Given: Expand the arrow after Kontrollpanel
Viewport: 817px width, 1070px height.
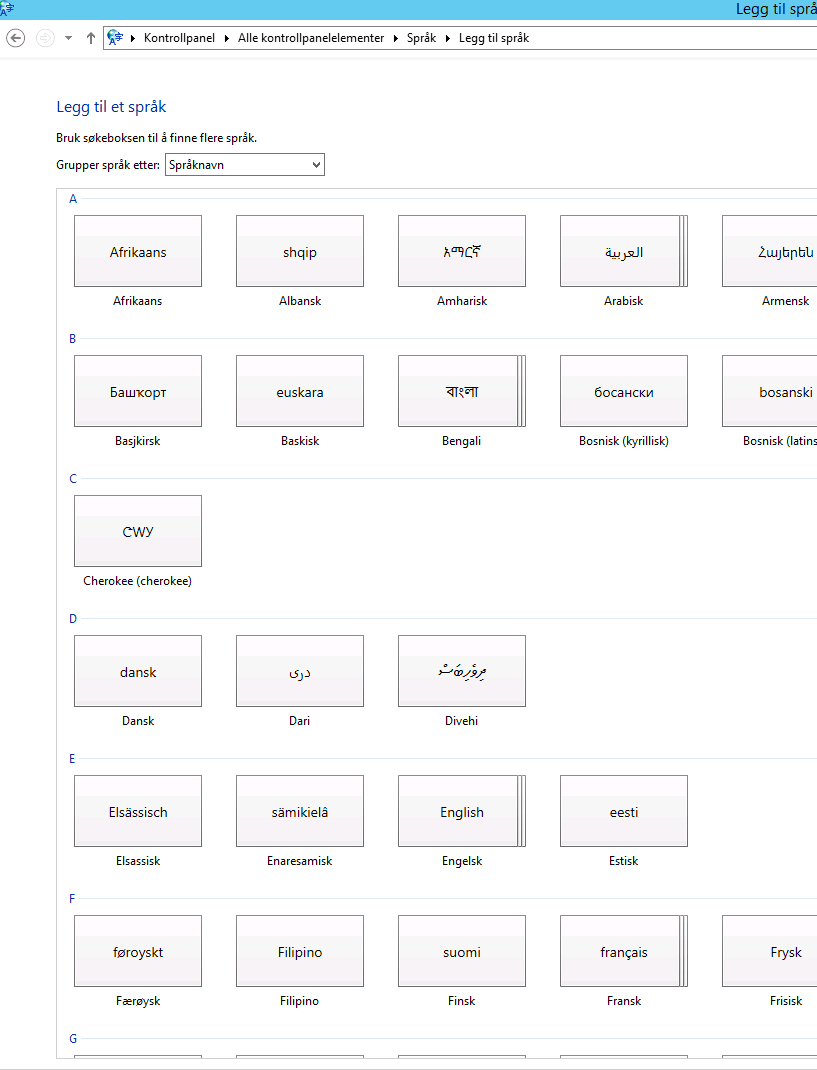Looking at the screenshot, I should [x=227, y=38].
